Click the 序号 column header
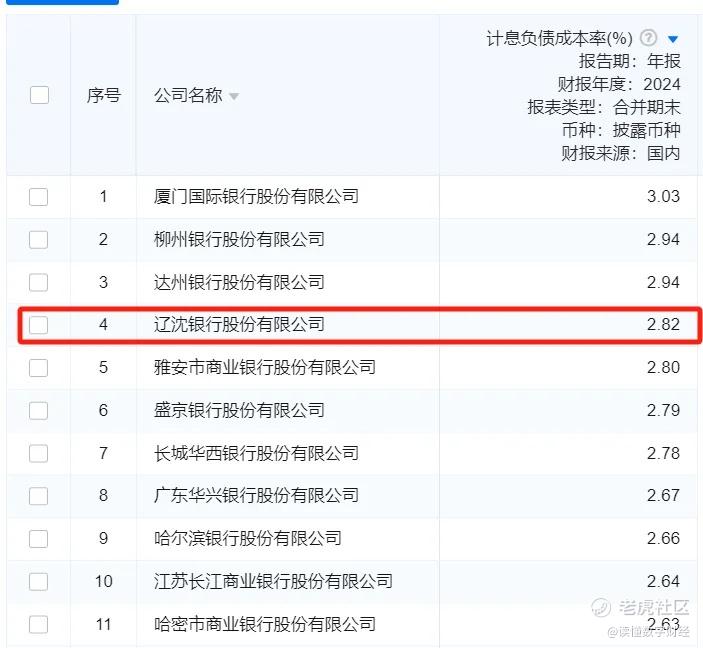The image size is (703, 648). 104,95
